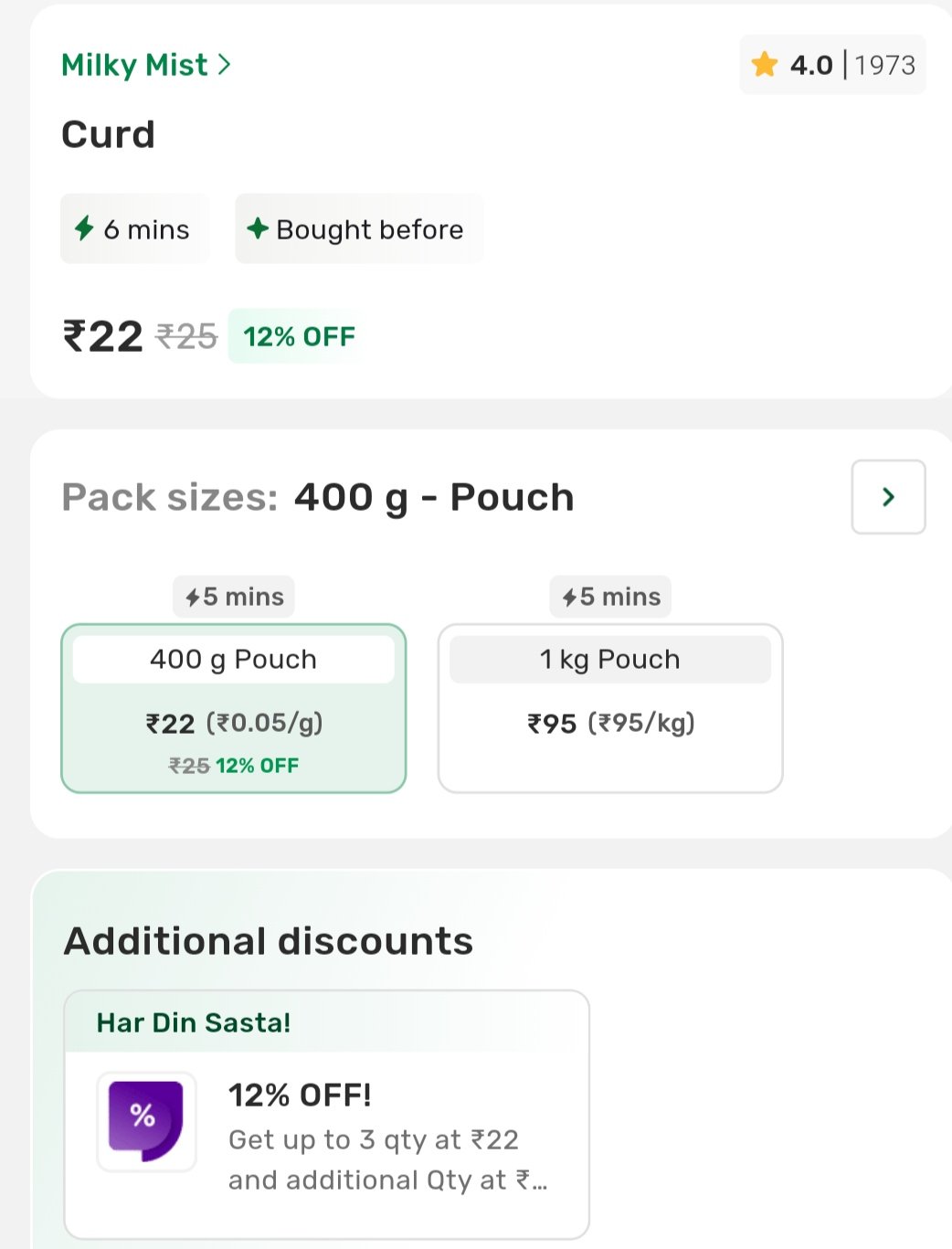Select the 1 kg Pouch pack size

(609, 708)
